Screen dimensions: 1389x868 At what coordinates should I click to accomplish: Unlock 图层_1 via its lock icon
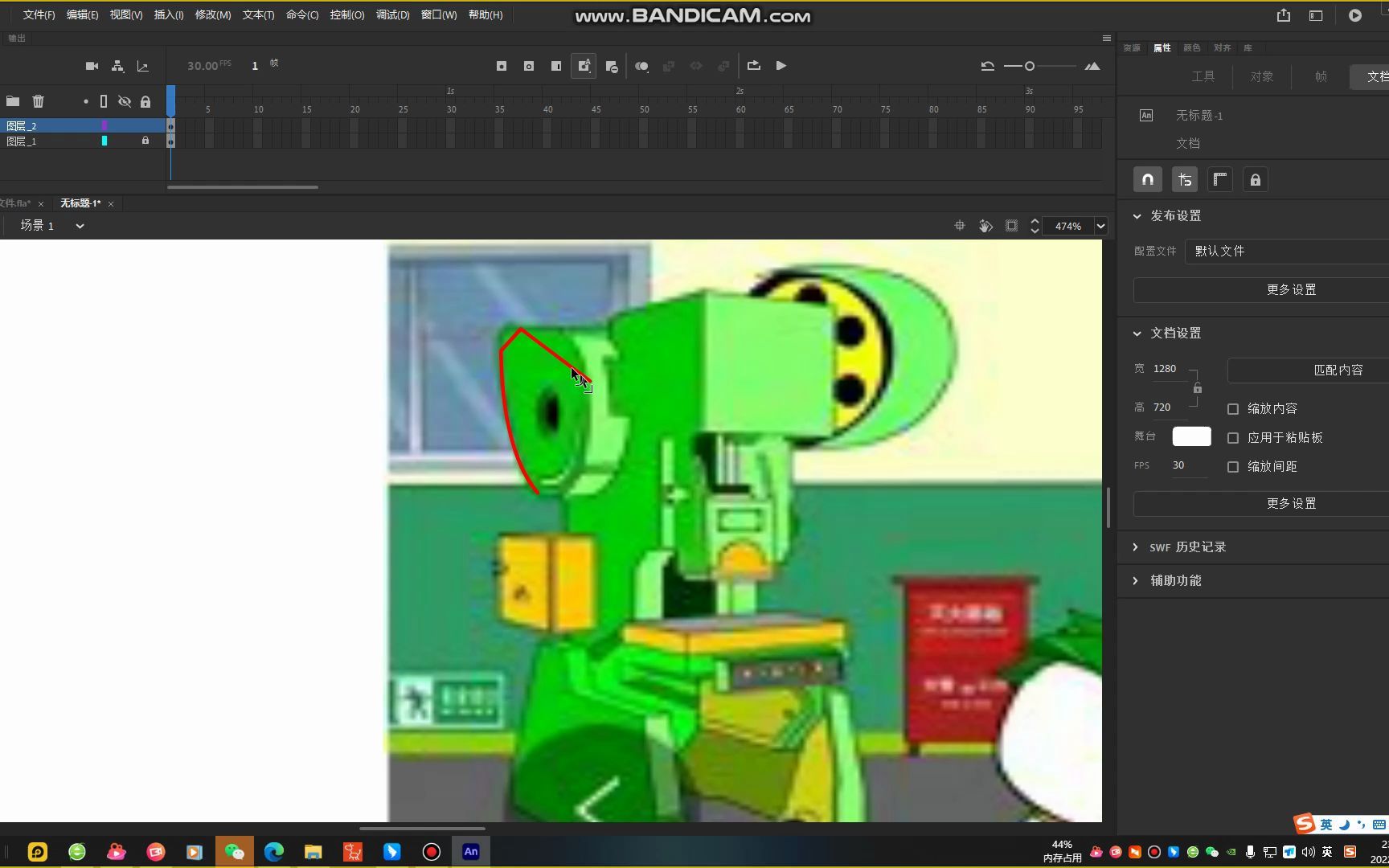[x=145, y=141]
